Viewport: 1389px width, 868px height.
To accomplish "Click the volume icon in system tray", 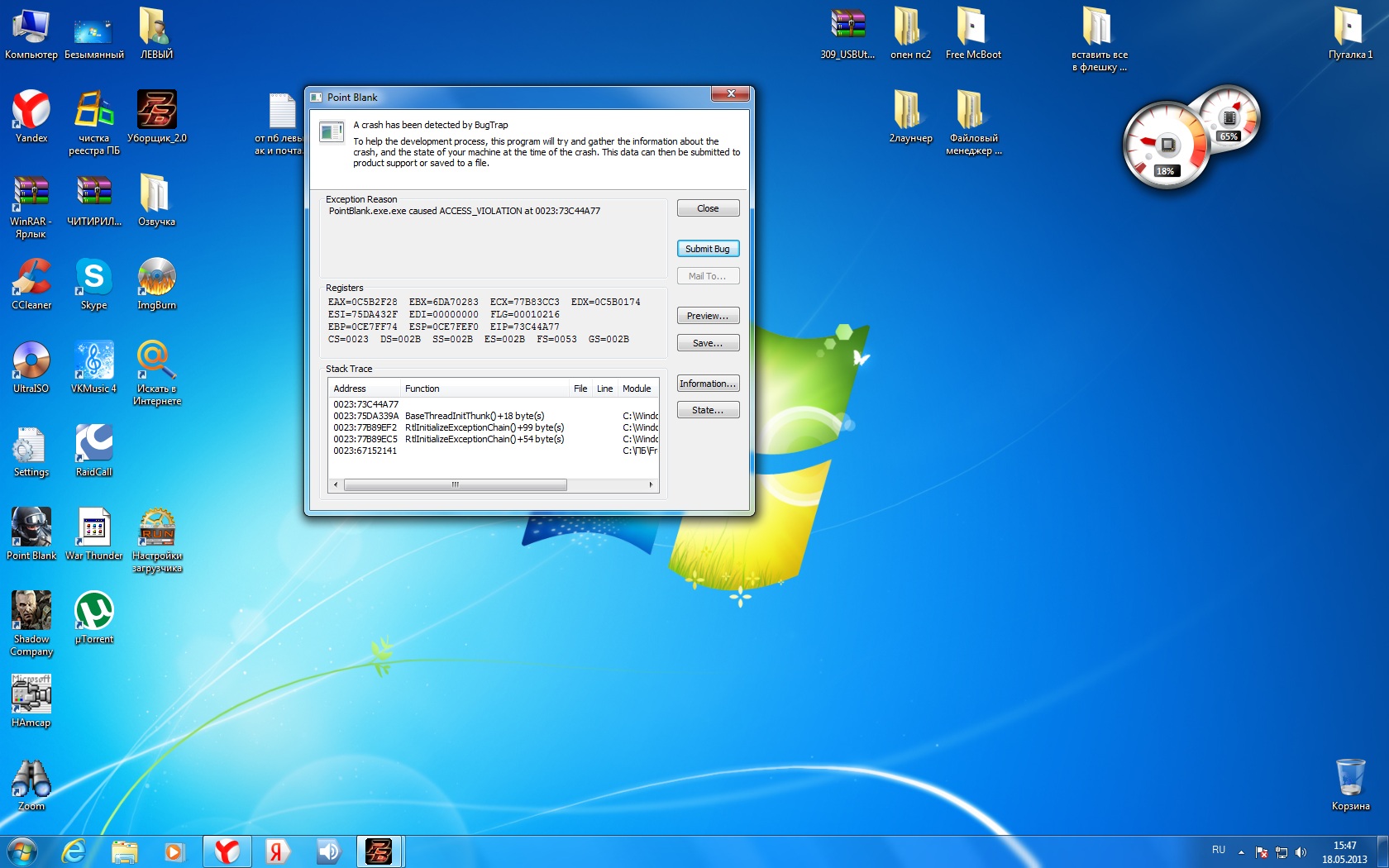I will (x=1301, y=852).
